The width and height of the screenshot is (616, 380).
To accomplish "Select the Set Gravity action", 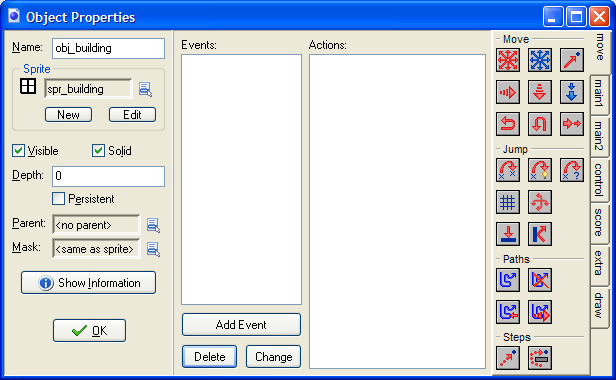I will click(x=572, y=92).
